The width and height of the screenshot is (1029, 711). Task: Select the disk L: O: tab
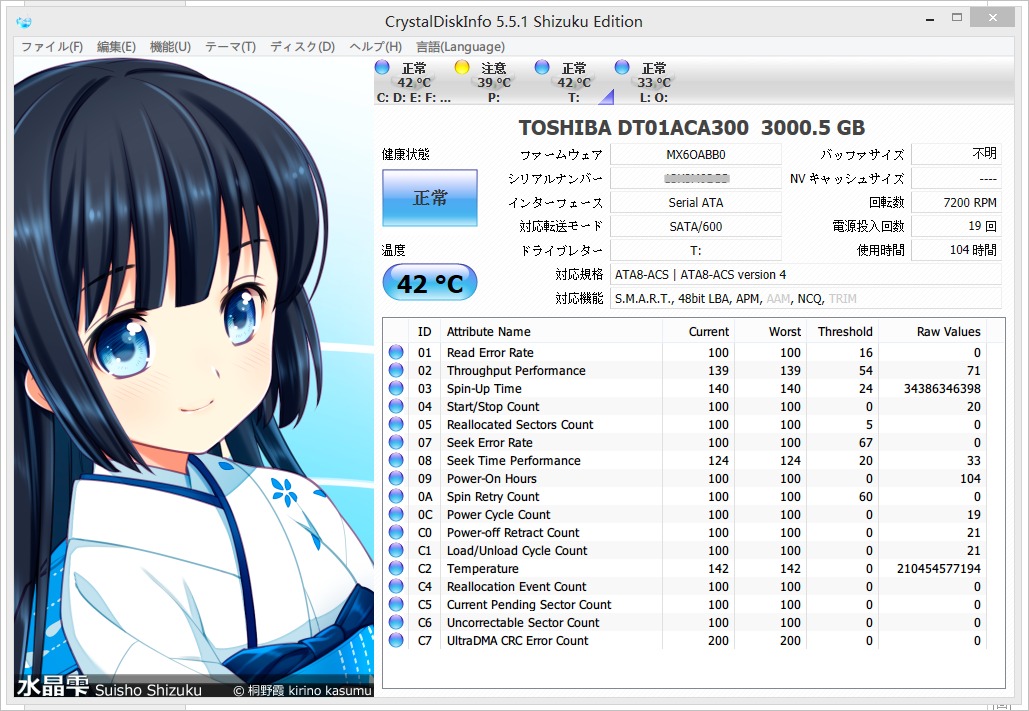click(x=654, y=82)
